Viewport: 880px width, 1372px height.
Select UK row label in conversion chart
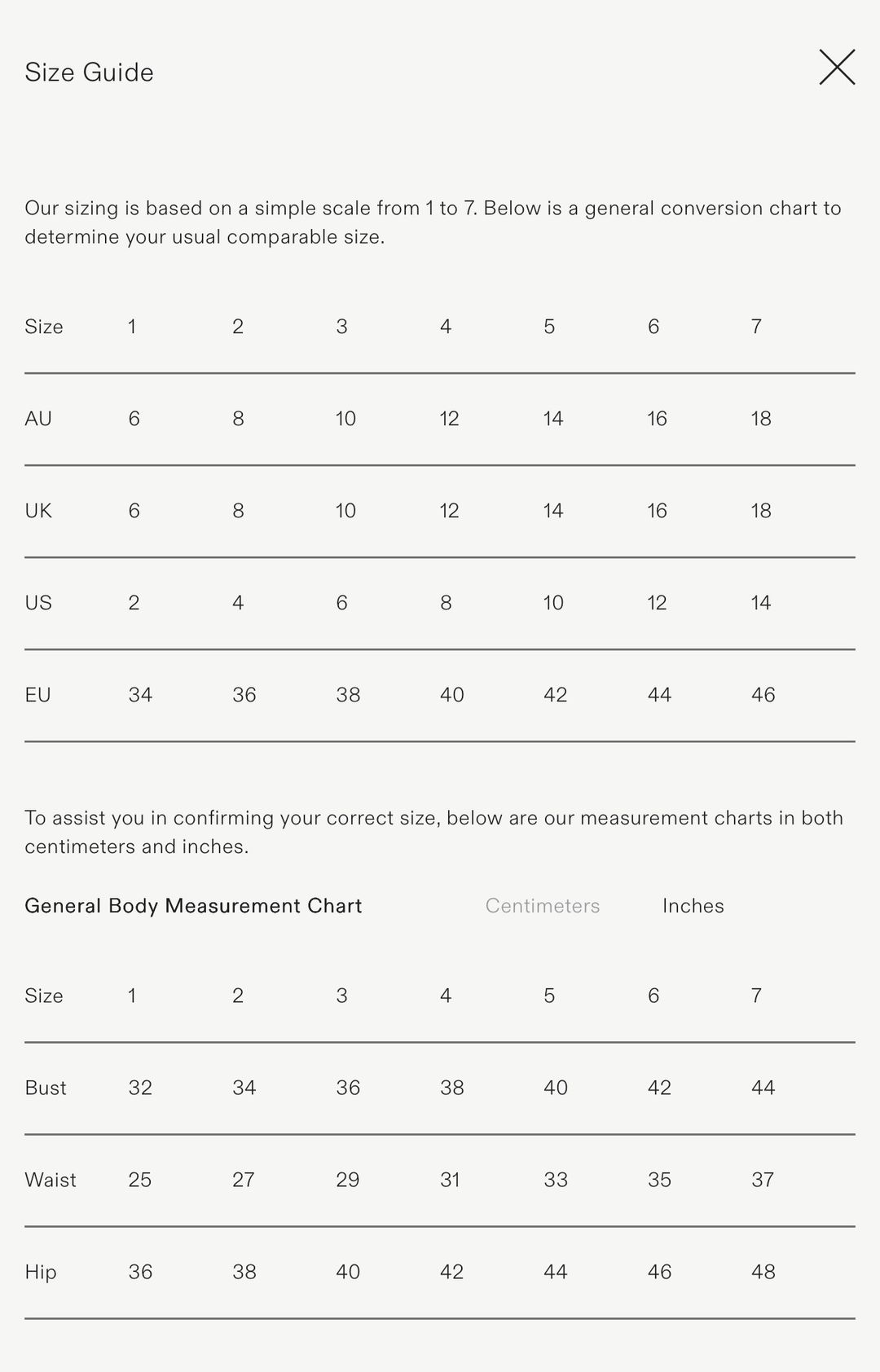[x=38, y=511]
